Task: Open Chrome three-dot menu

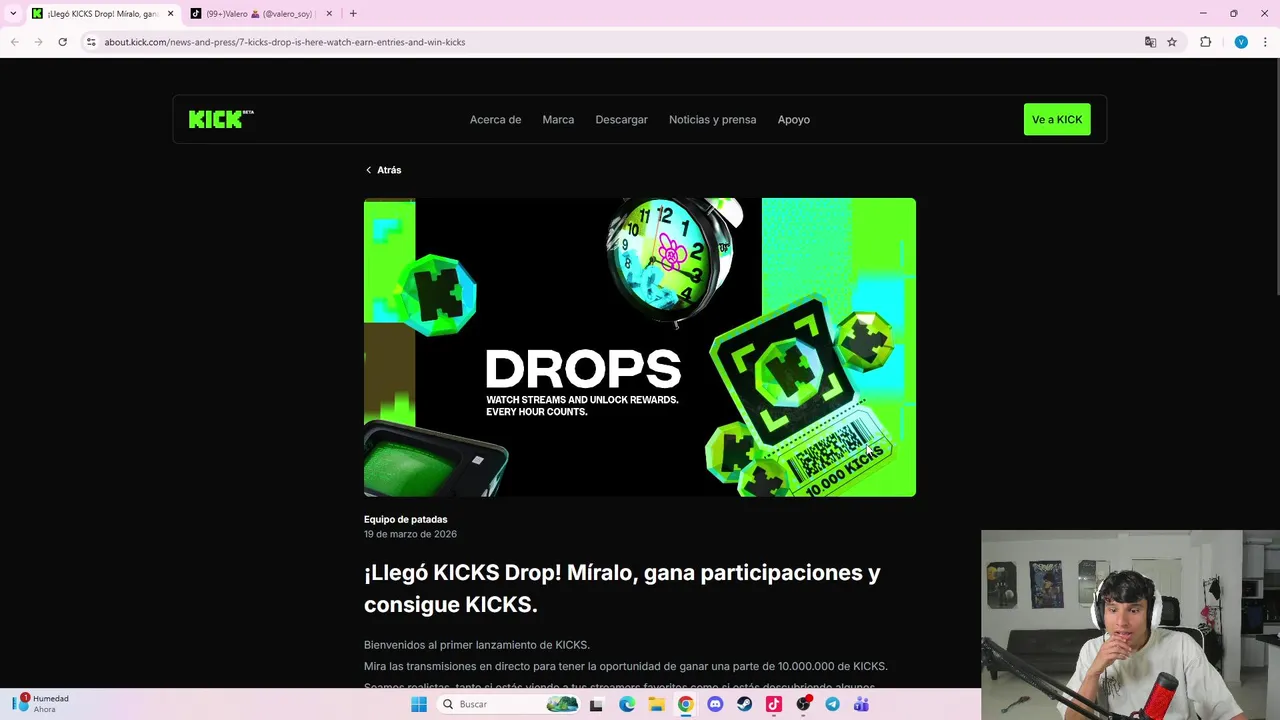Action: 1266,42
